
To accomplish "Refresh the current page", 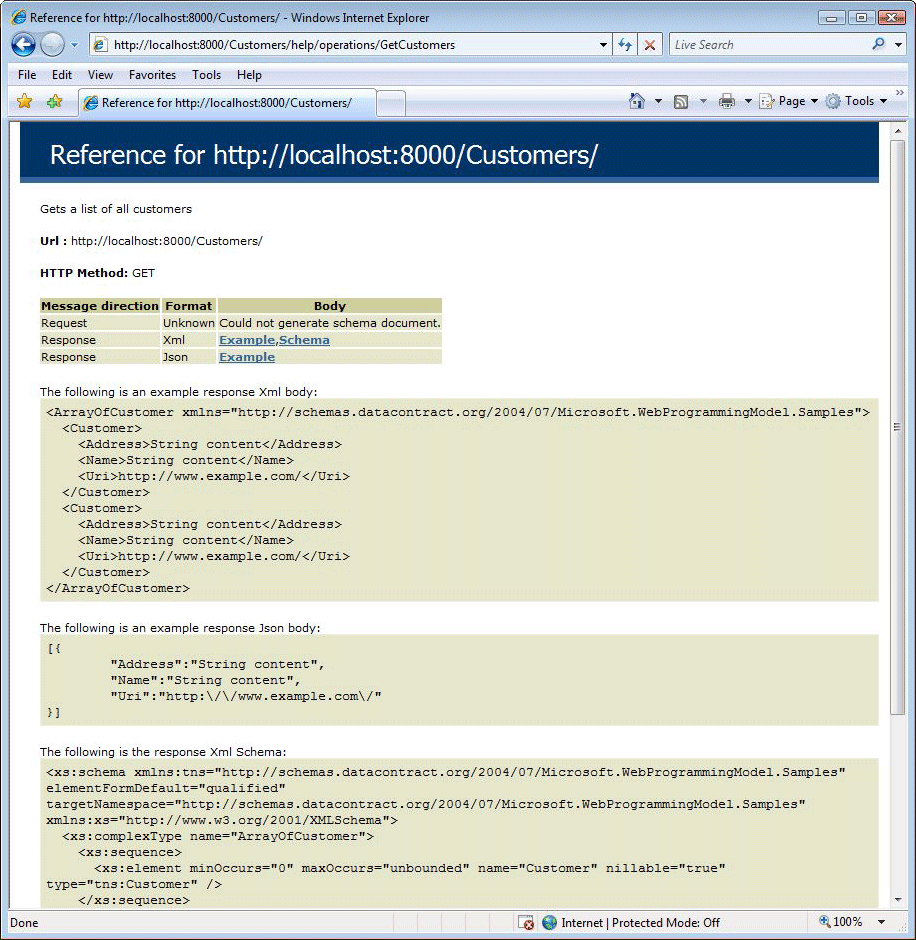I will click(623, 44).
